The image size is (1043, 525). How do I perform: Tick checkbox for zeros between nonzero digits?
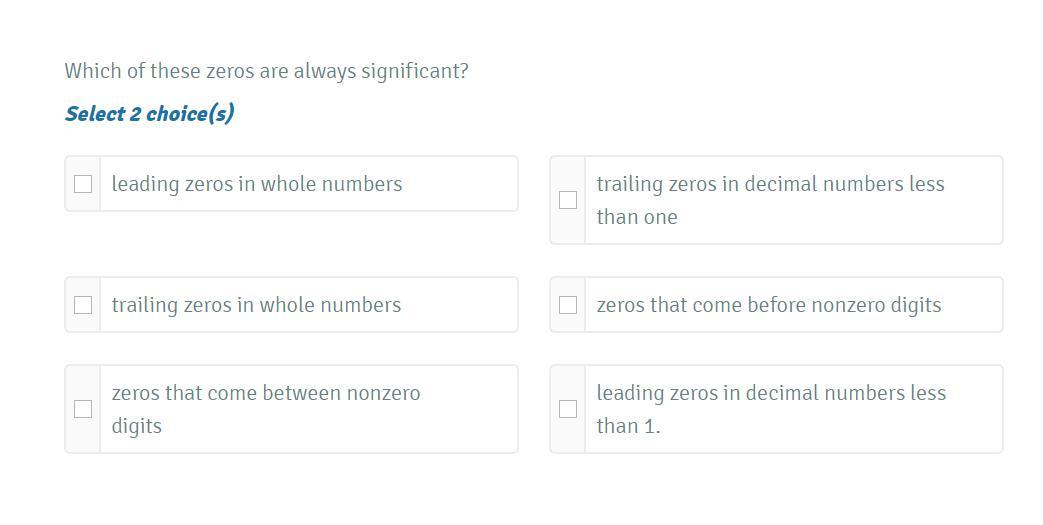83,409
